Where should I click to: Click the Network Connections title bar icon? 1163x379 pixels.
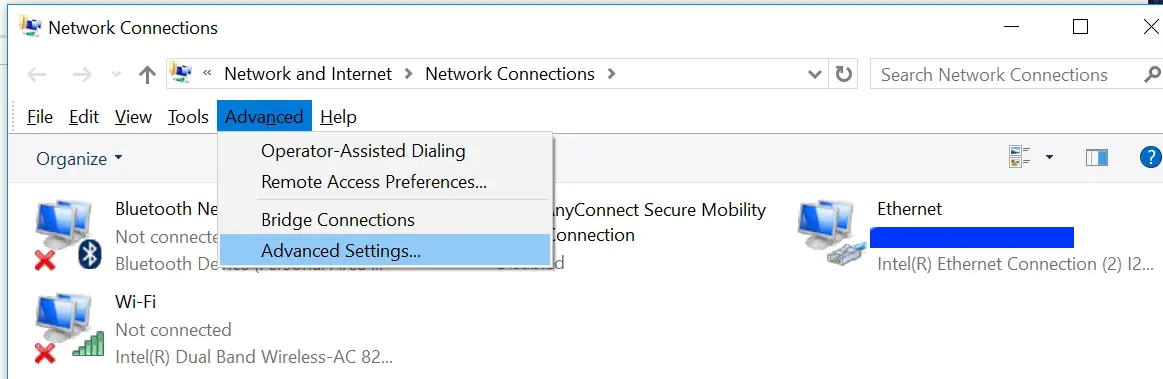(30, 27)
